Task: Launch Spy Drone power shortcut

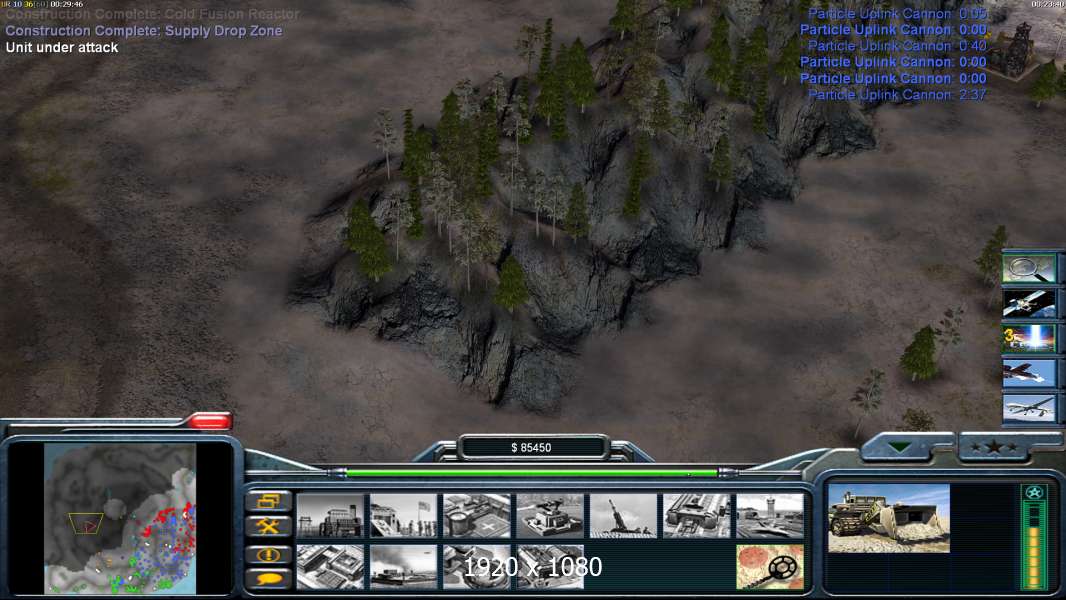Action: [1029, 408]
